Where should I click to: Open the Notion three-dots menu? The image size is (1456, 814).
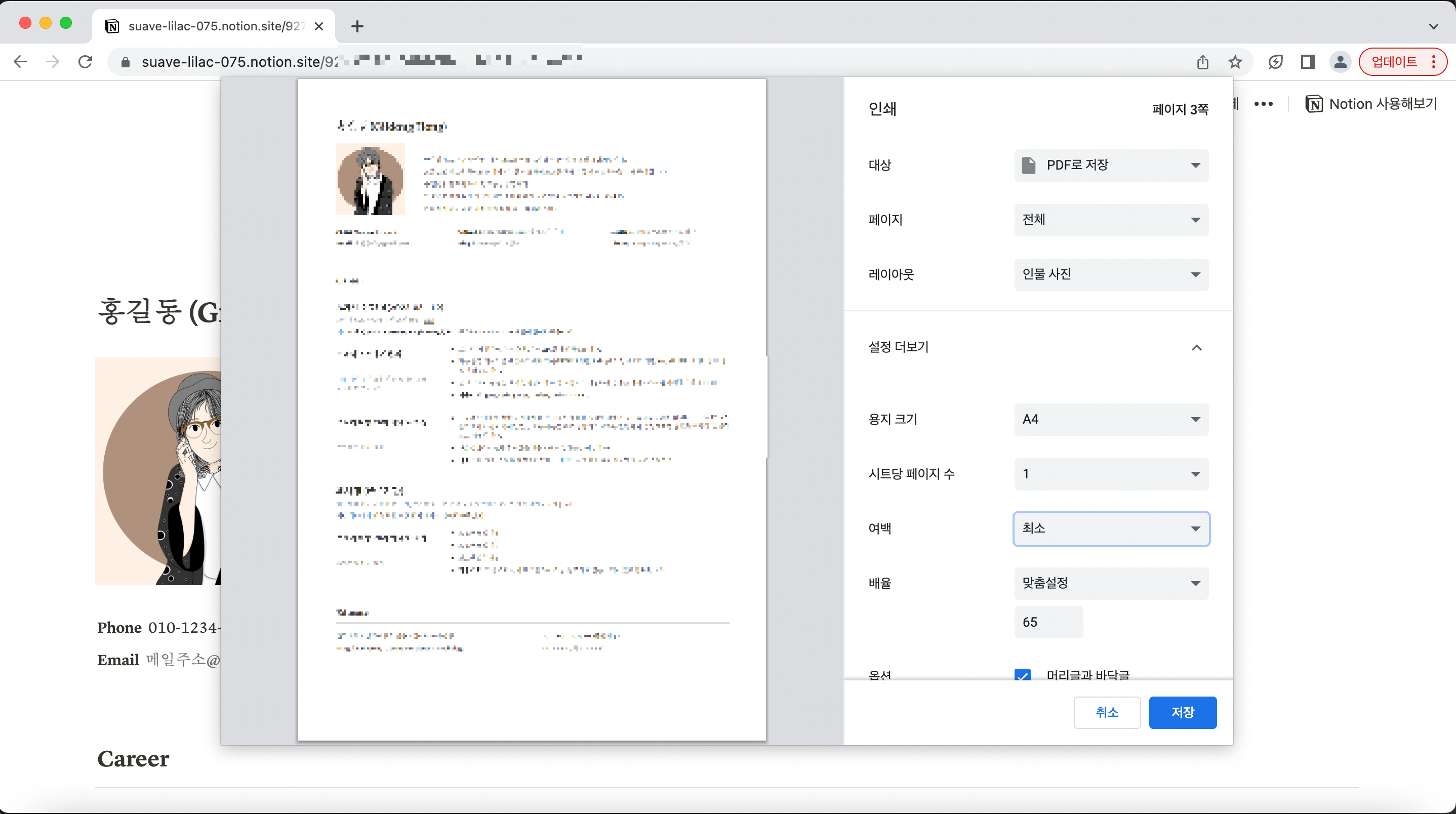pyautogui.click(x=1263, y=104)
